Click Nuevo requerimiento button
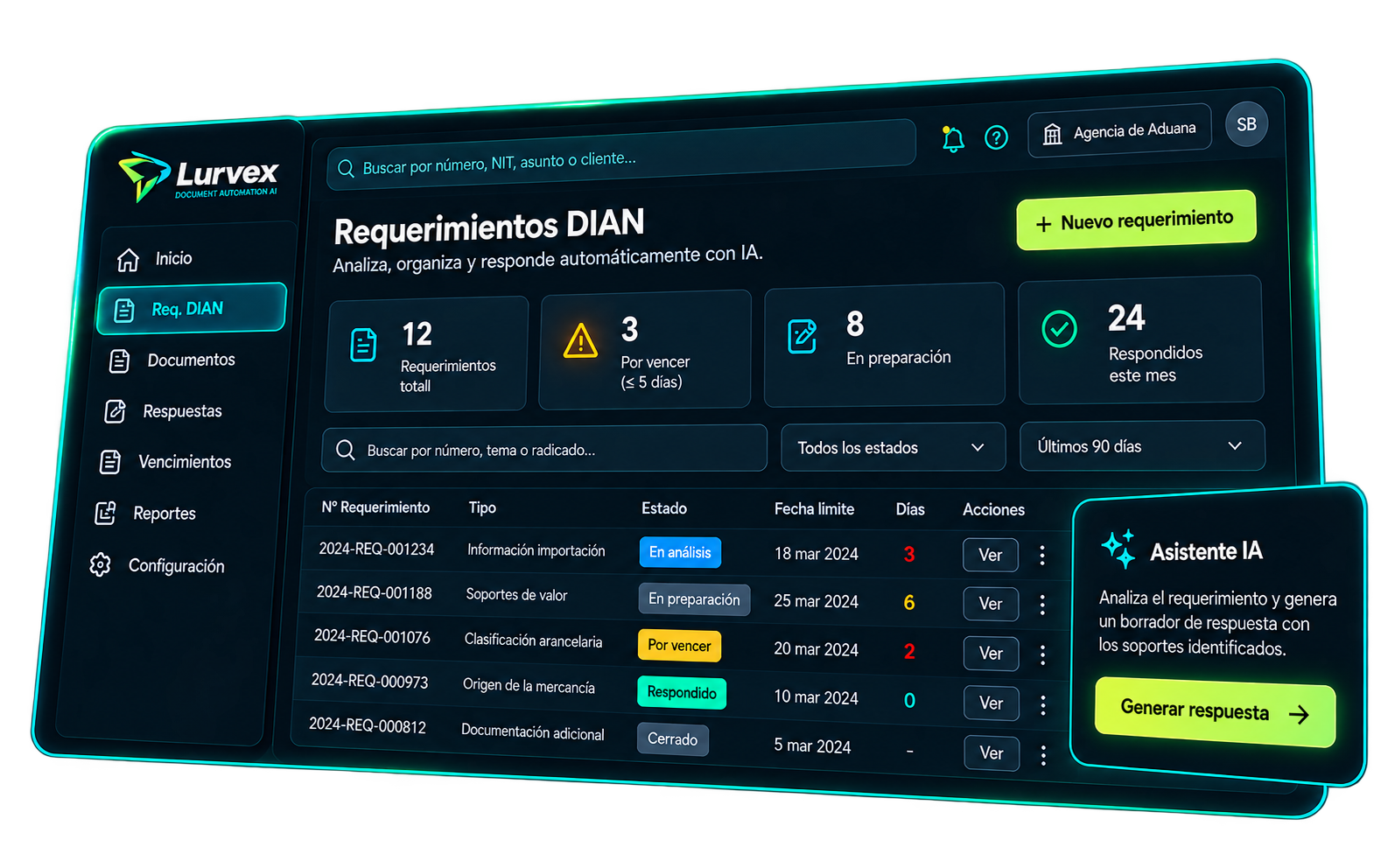Screen dimensions: 1388x868 (x=1136, y=220)
